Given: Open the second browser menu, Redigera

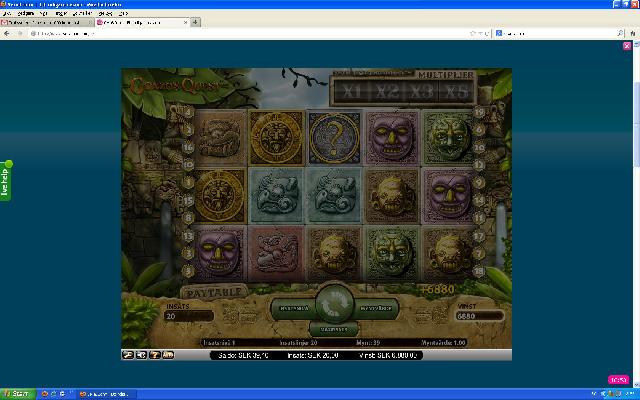Looking at the screenshot, I should pos(25,13).
